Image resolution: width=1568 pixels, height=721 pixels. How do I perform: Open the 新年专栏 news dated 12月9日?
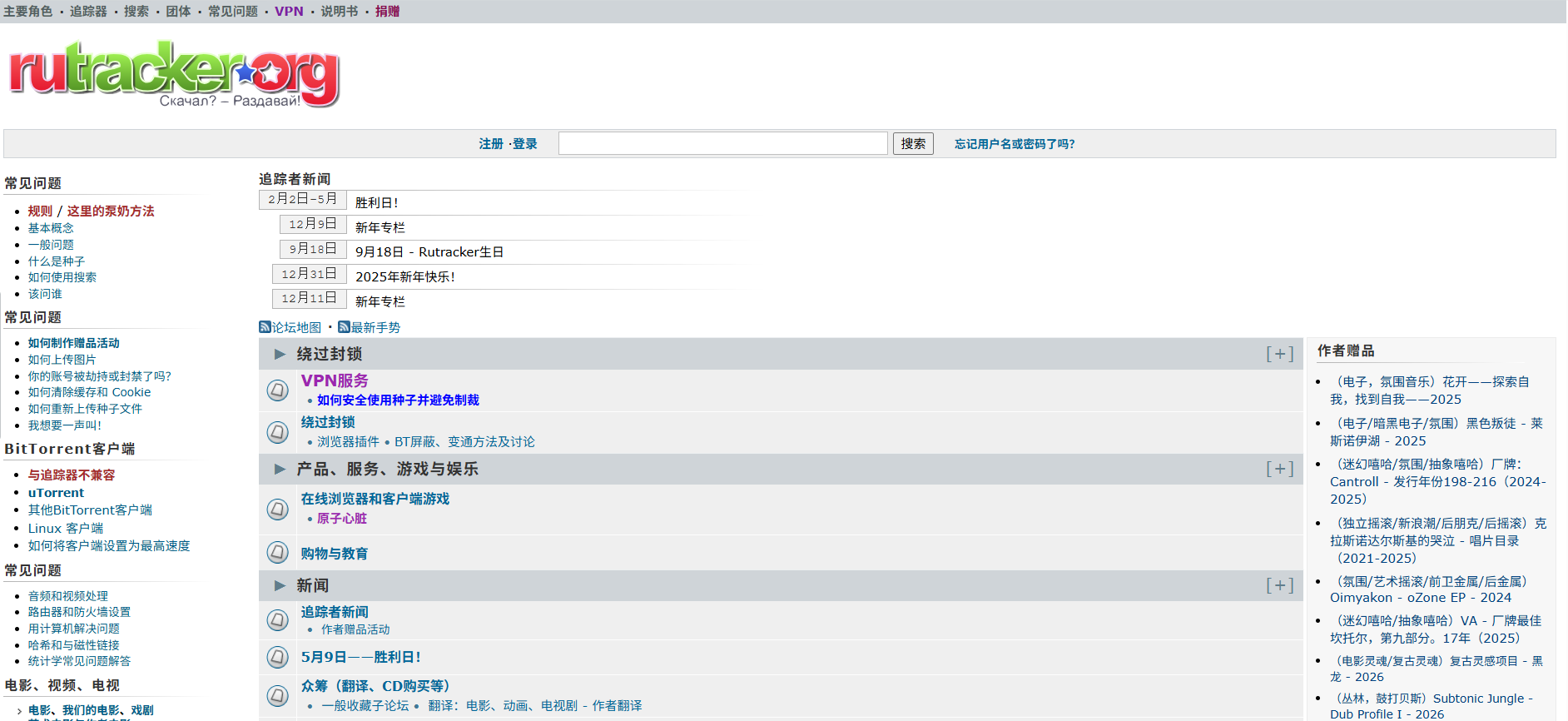(x=380, y=227)
